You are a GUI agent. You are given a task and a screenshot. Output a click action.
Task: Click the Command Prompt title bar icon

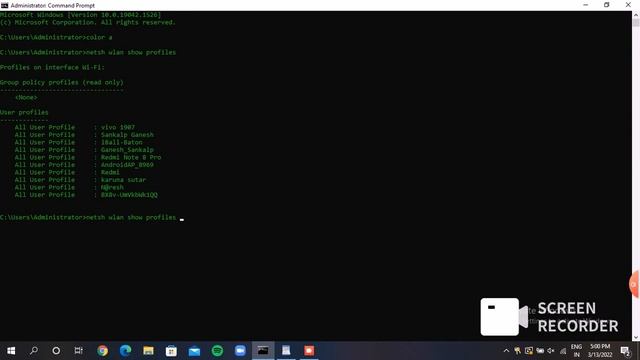(x=4, y=5)
